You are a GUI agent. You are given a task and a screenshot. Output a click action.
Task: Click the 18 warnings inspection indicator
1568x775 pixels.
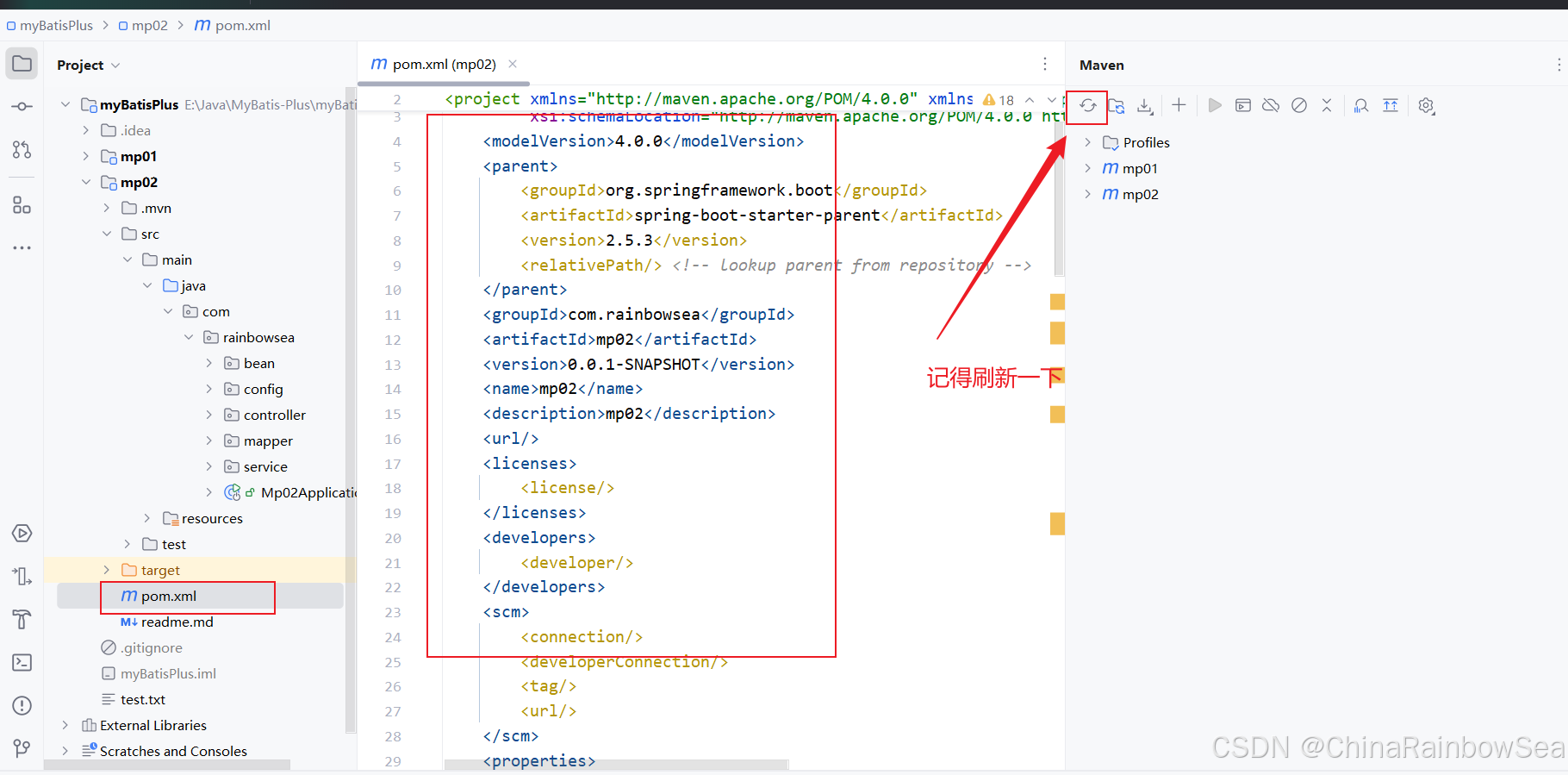[x=999, y=100]
